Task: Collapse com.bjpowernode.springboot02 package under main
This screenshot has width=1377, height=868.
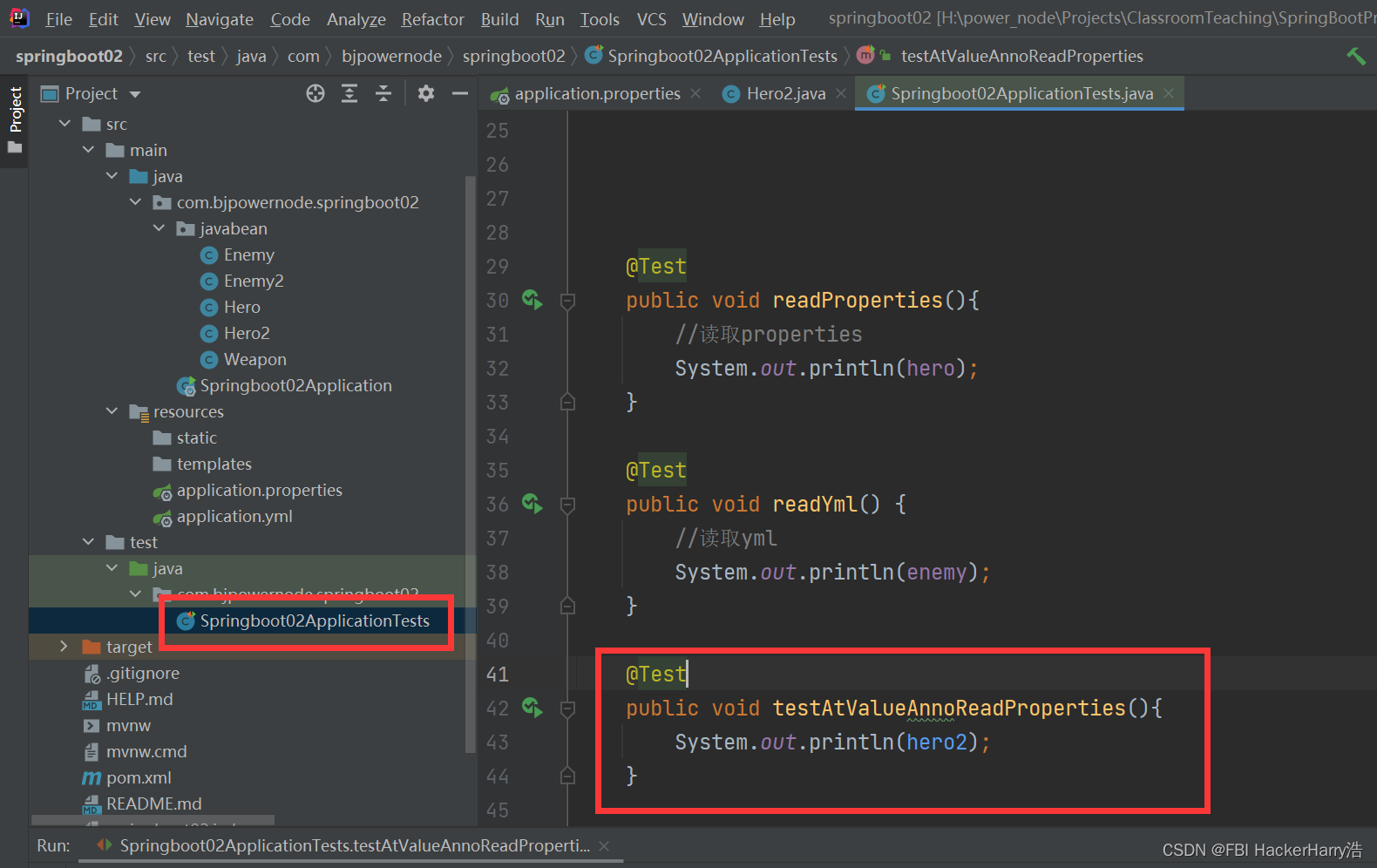Action: pos(135,202)
